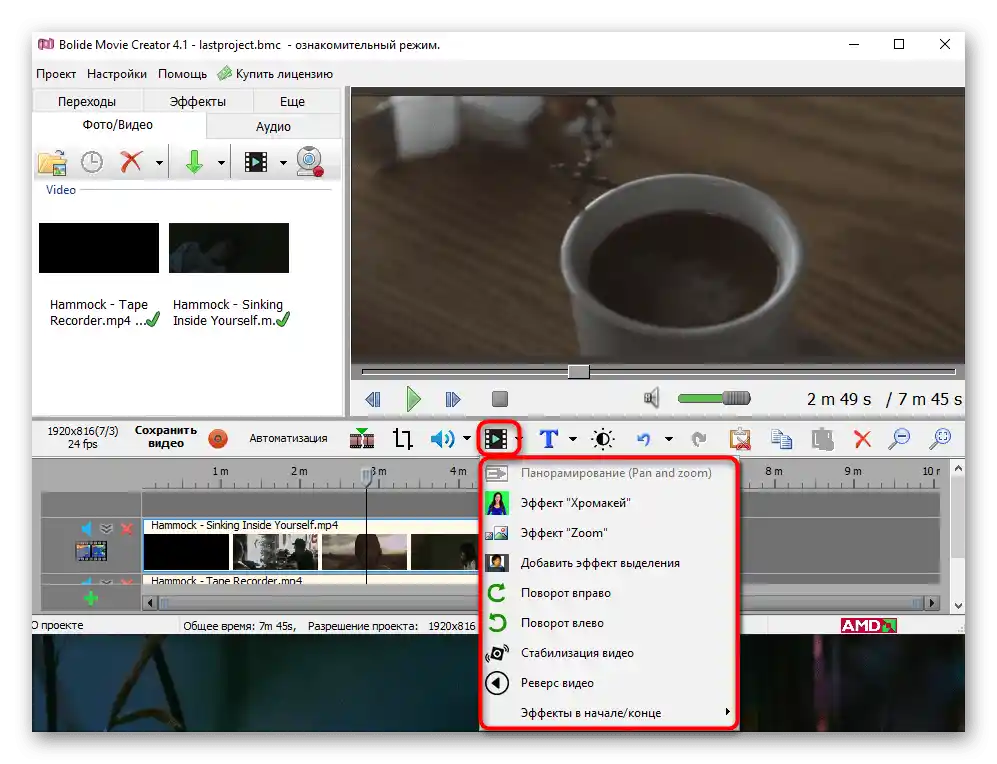Adjust the preview volume slider
The height and width of the screenshot is (764, 997).
[715, 399]
